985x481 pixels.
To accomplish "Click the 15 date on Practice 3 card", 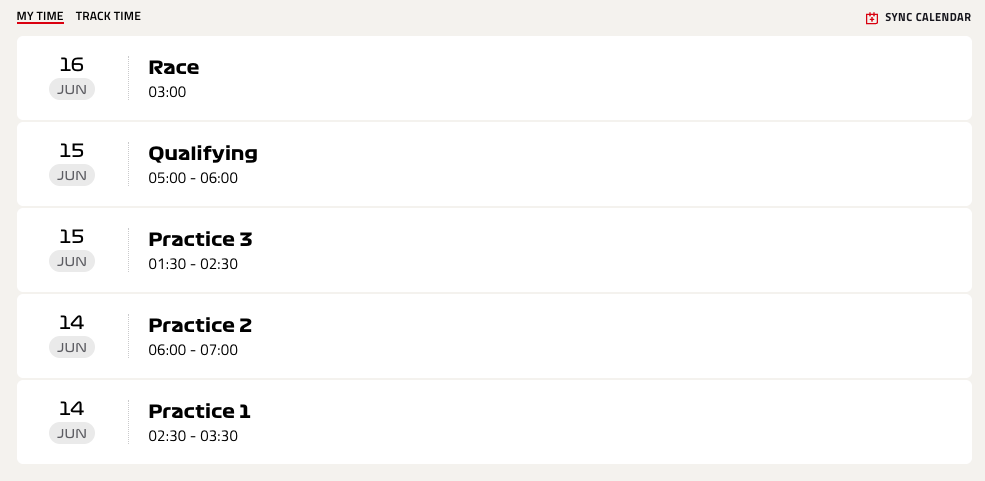I will pyautogui.click(x=72, y=236).
